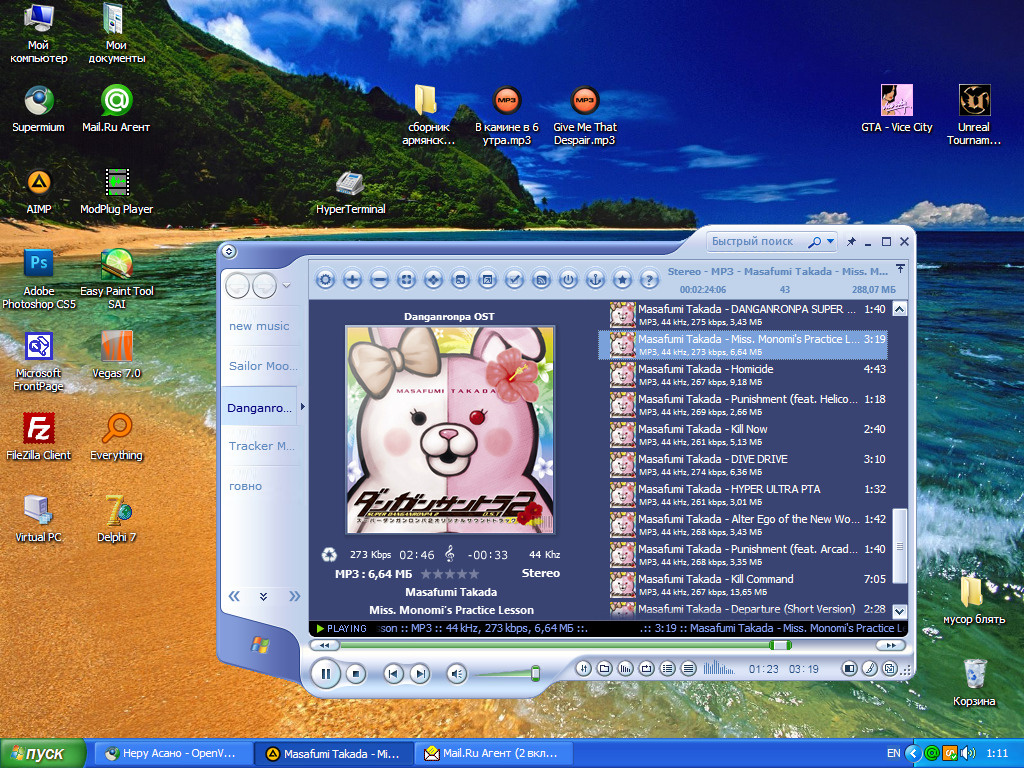Expand arrow next to Danganro... tab
This screenshot has width=1024, height=768.
click(x=302, y=406)
